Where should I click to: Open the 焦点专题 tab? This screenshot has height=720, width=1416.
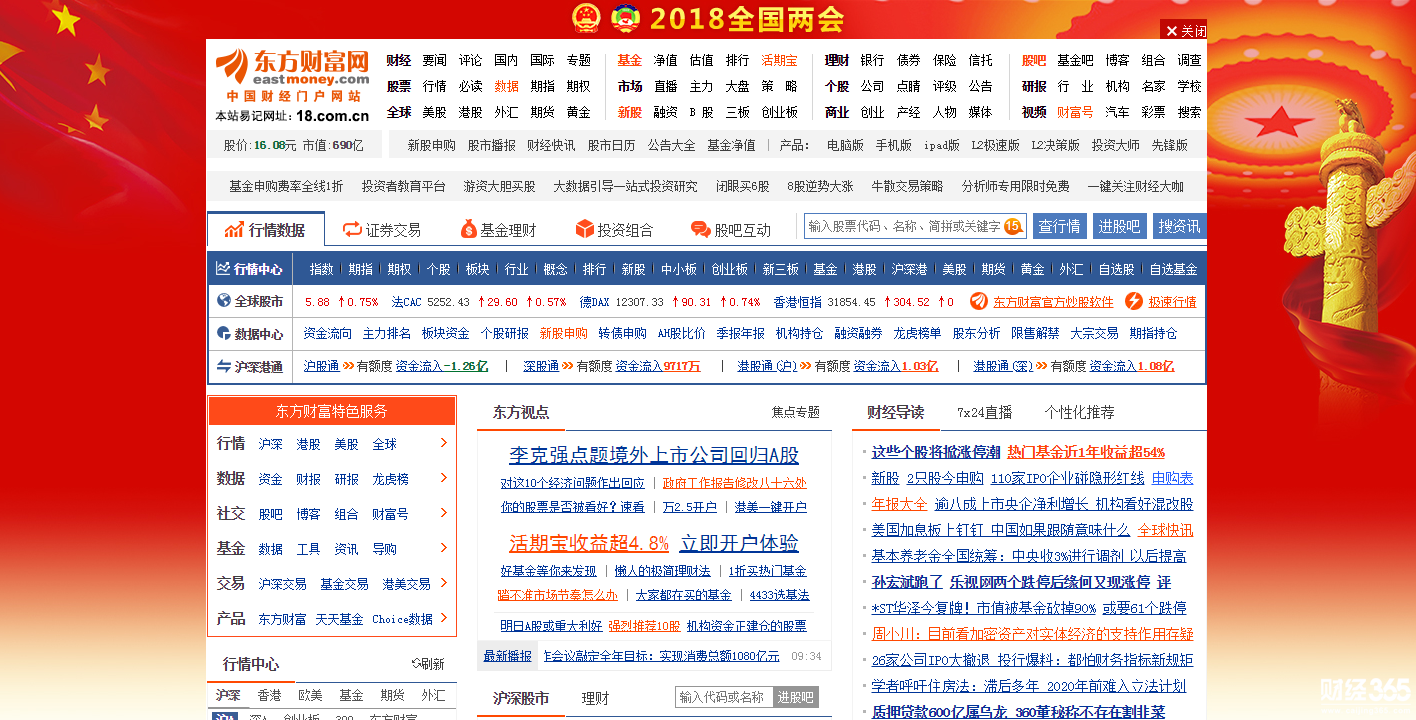[x=795, y=412]
